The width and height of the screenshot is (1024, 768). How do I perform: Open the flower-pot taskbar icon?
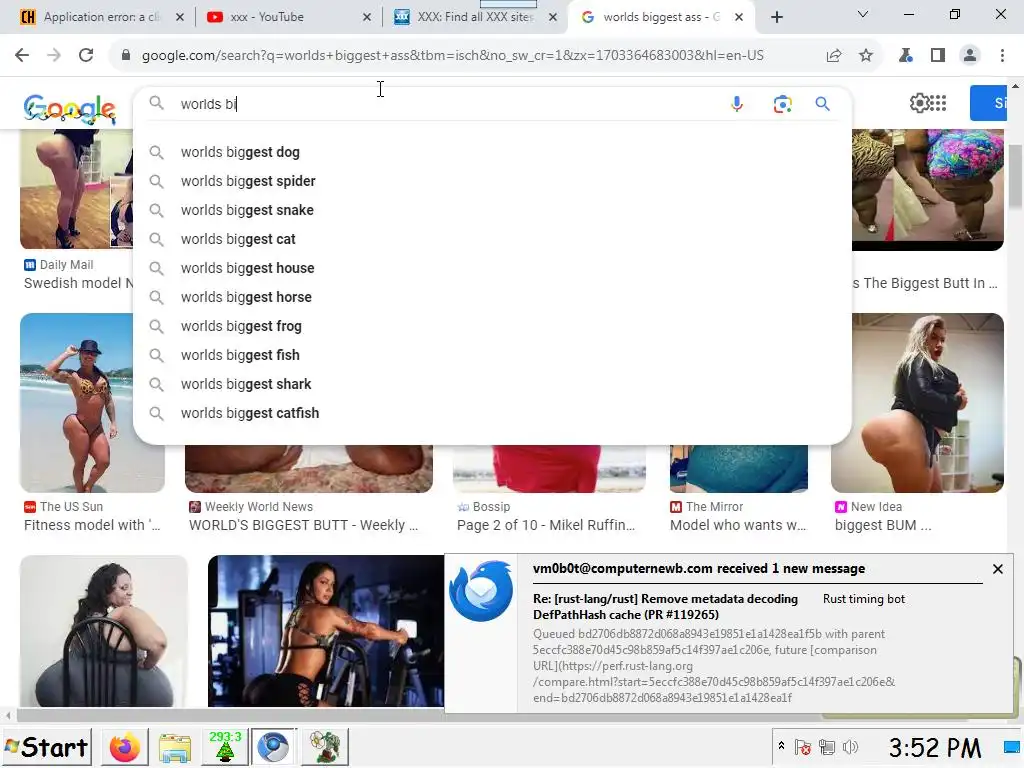(x=325, y=747)
